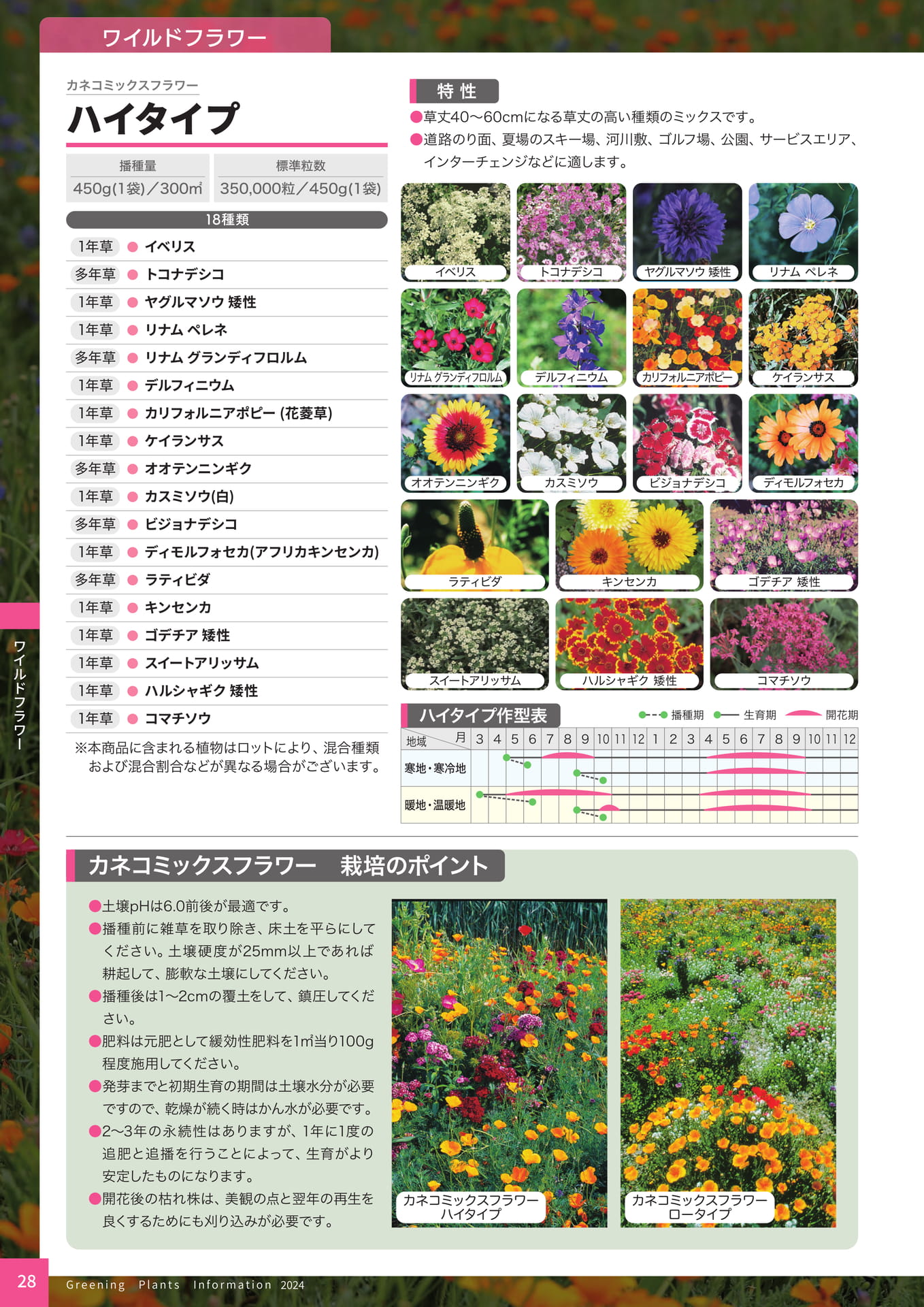Click the ヤグルマソウ 矮性 photo

tap(687, 232)
